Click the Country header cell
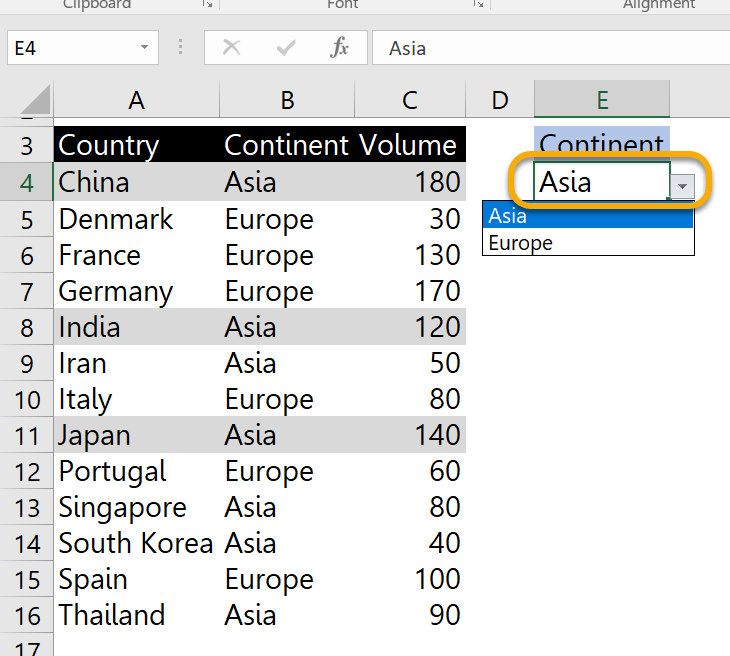730x656 pixels. 137,145
